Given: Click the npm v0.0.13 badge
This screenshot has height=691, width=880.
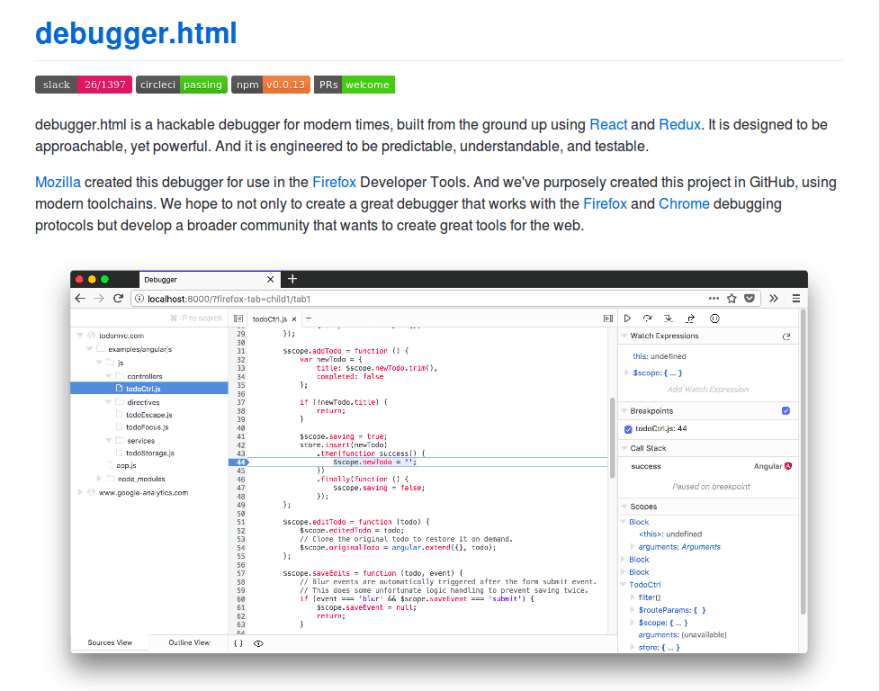Looking at the screenshot, I should (x=271, y=85).
